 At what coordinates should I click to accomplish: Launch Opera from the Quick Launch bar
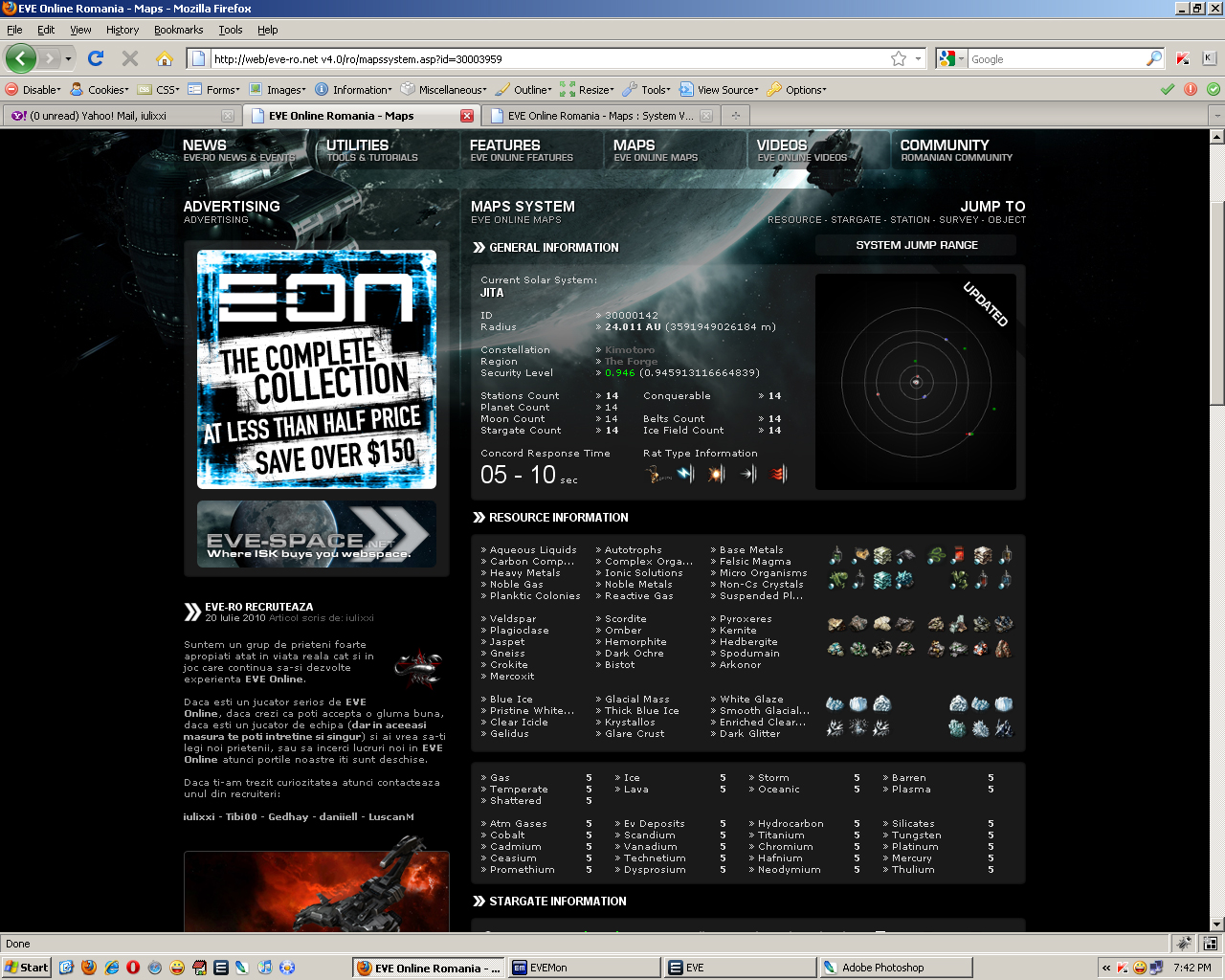pyautogui.click(x=133, y=968)
